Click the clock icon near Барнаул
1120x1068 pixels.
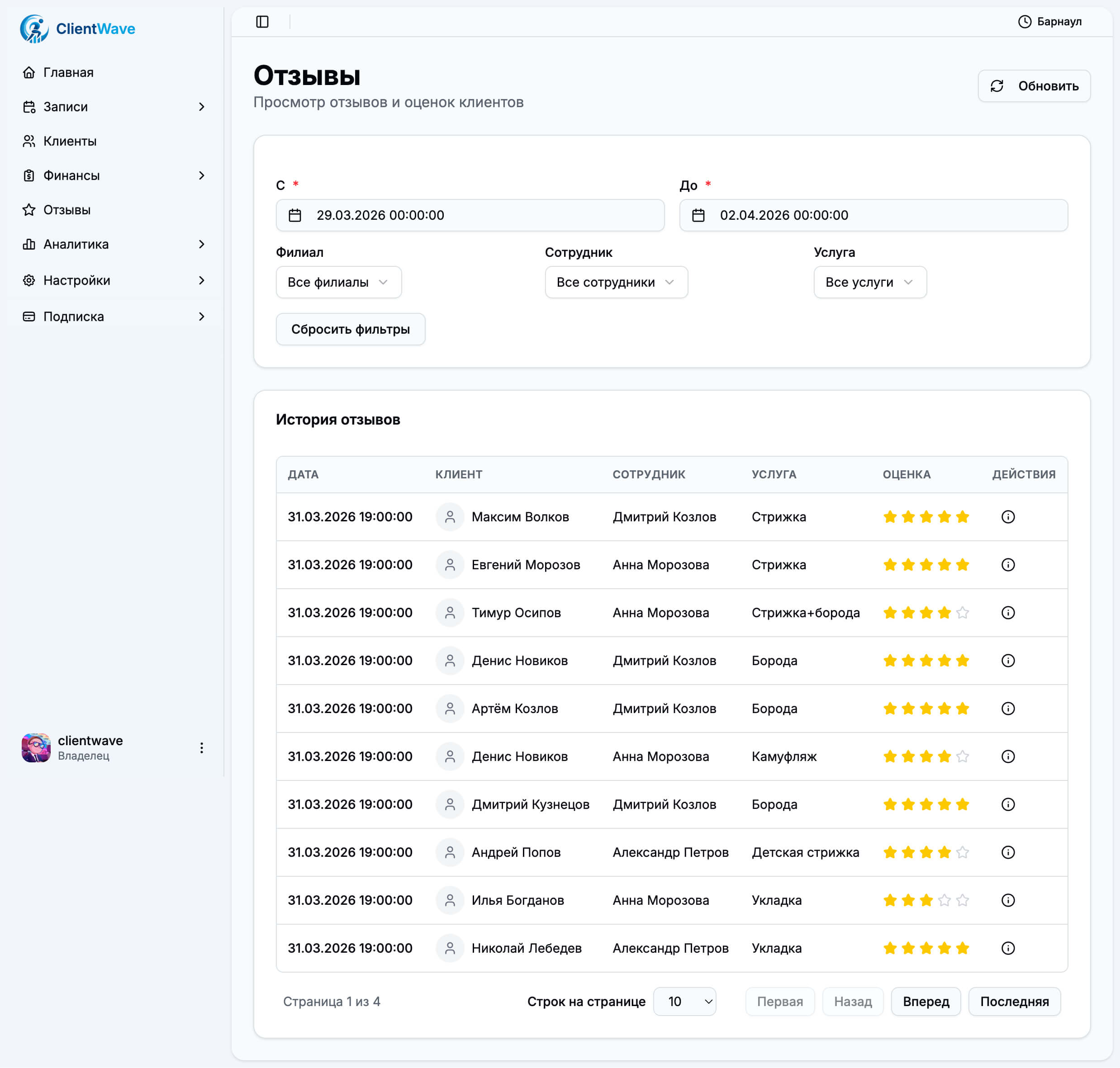coord(1025,22)
